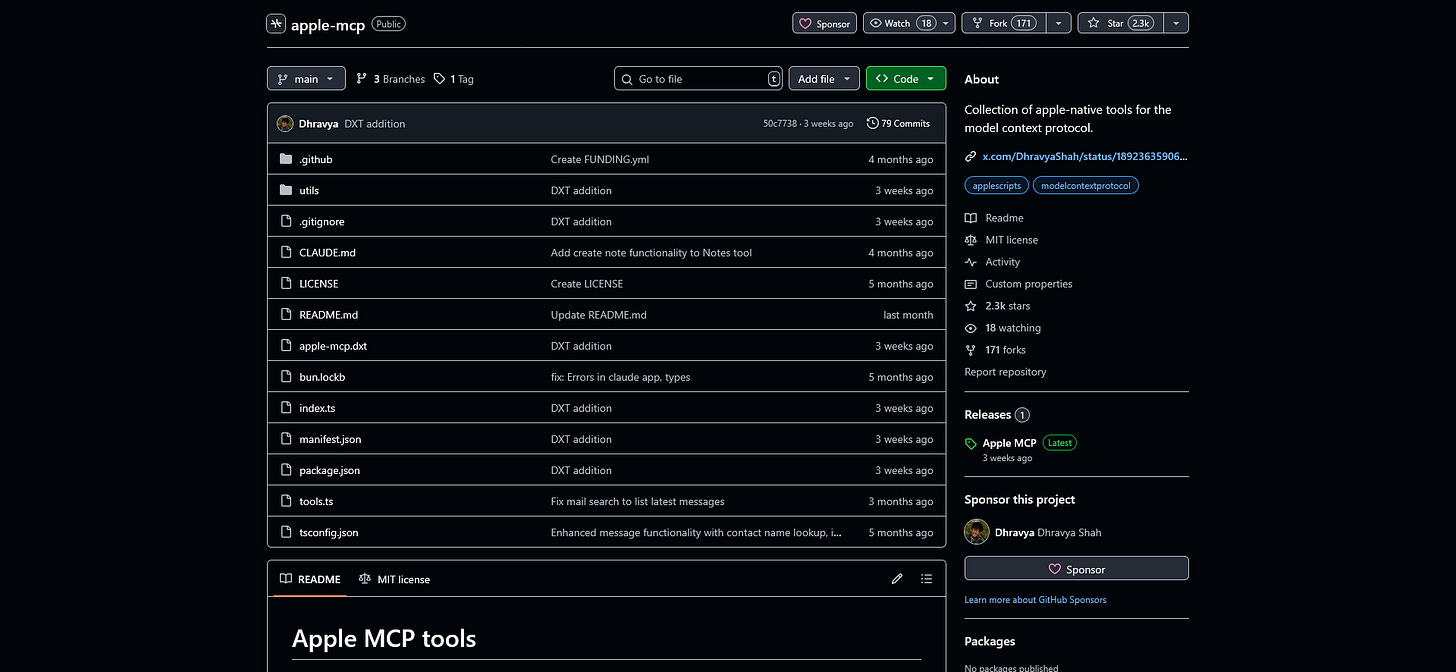Open the x.com/DhravyaShah status link

tap(1085, 157)
